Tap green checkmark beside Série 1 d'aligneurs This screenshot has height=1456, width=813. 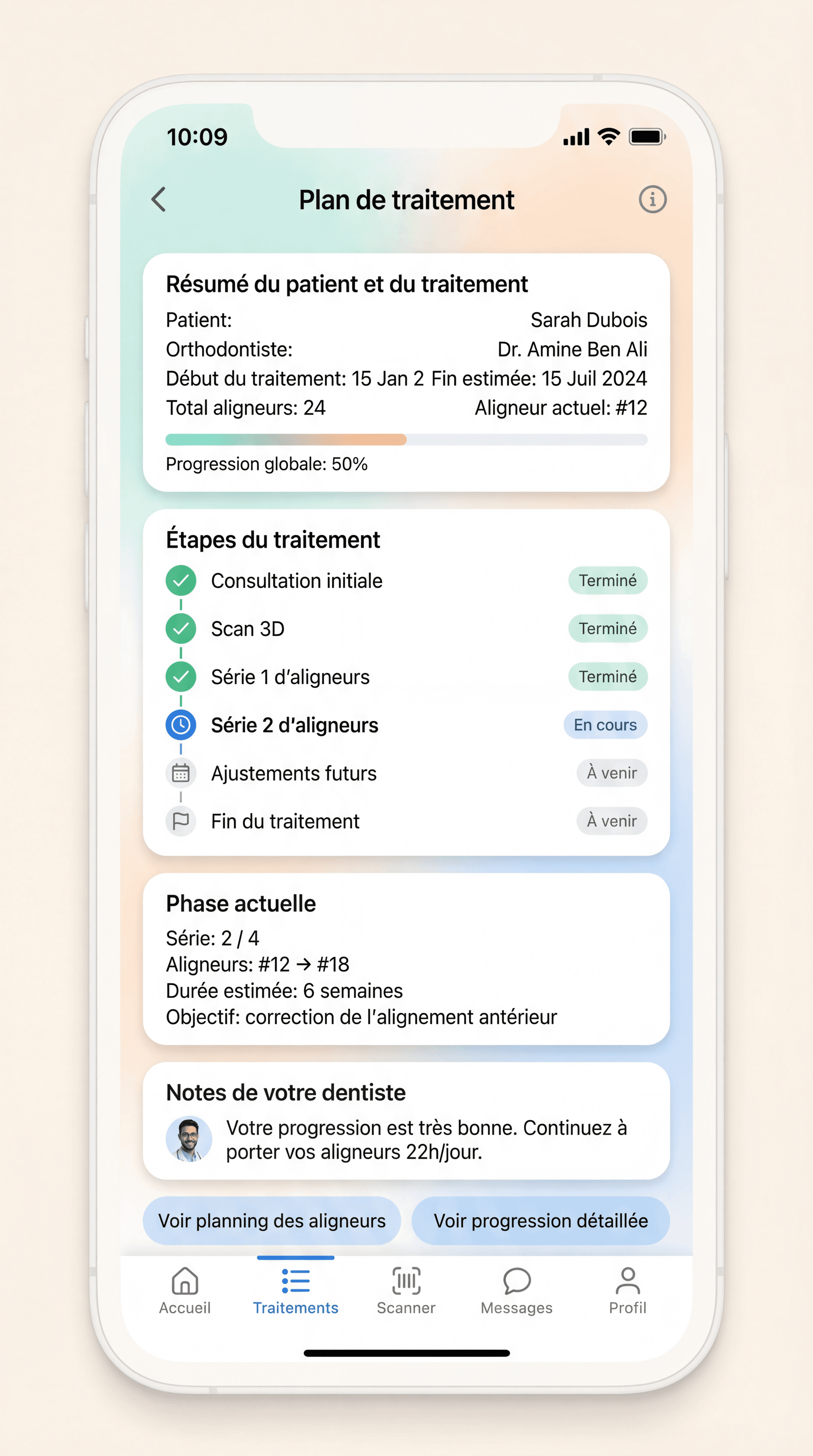coord(181,677)
